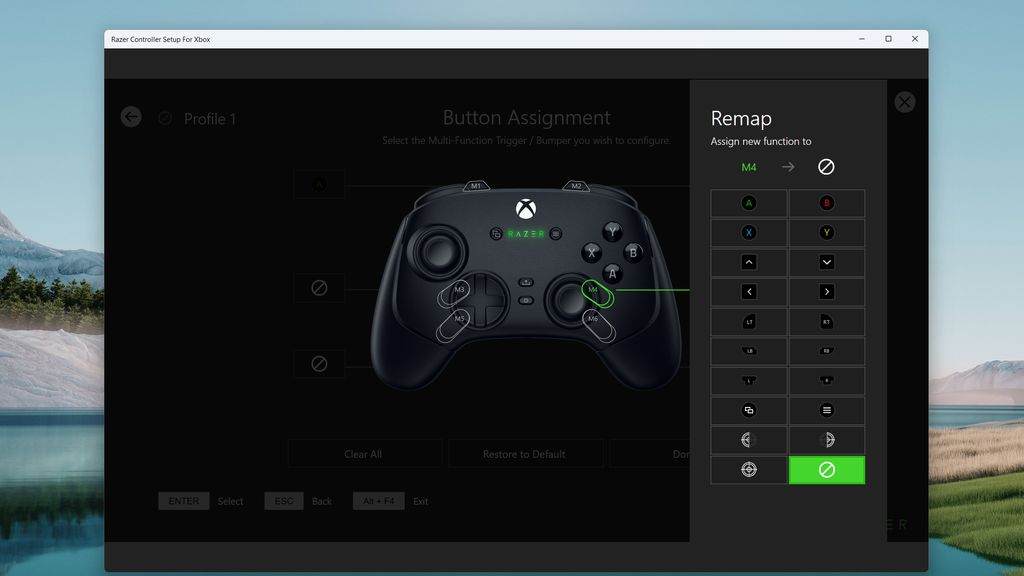1024x576 pixels.
Task: Select the green A button remap option
Action: pos(748,202)
